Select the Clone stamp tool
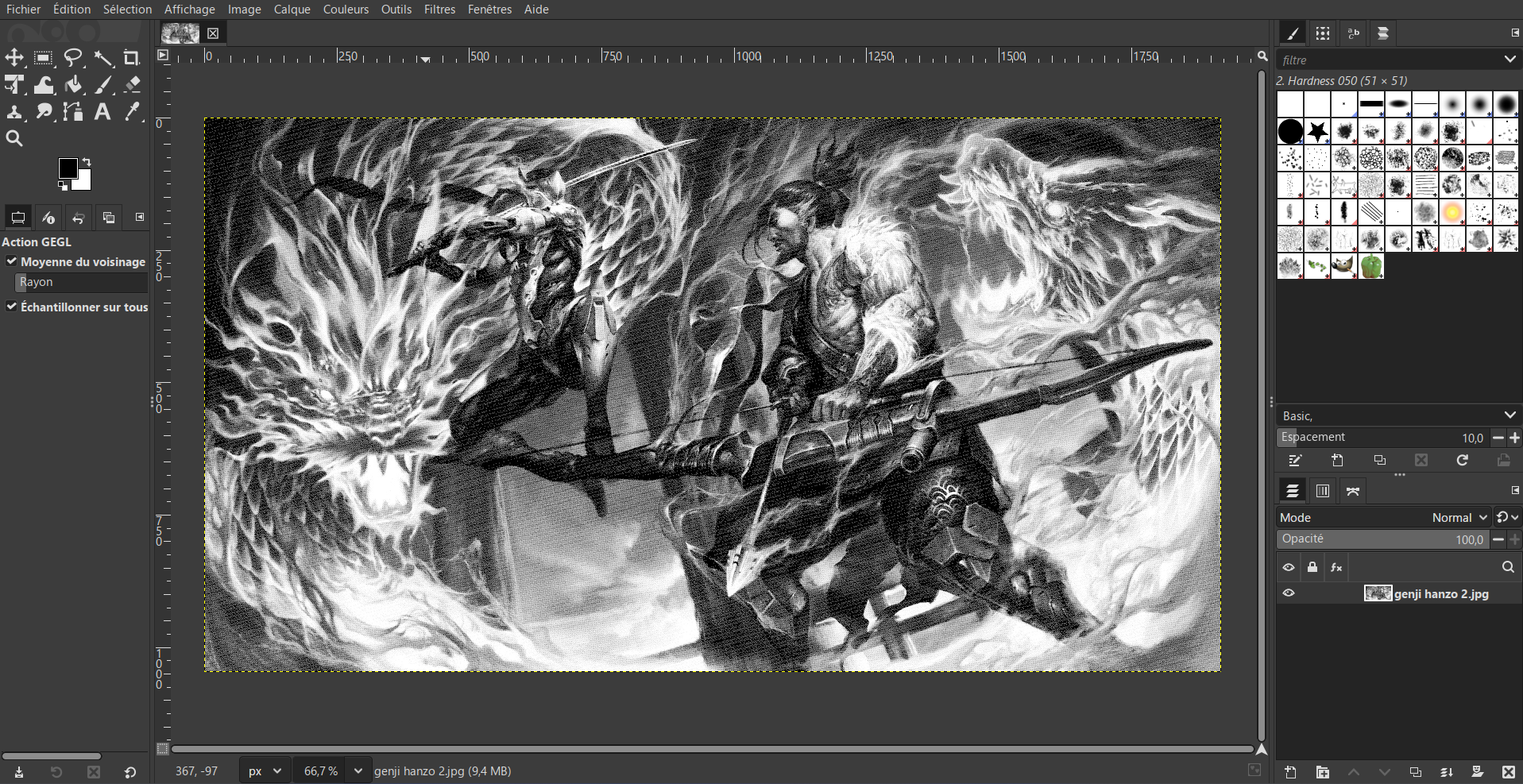Screen dimensions: 1523x784 coord(14,112)
